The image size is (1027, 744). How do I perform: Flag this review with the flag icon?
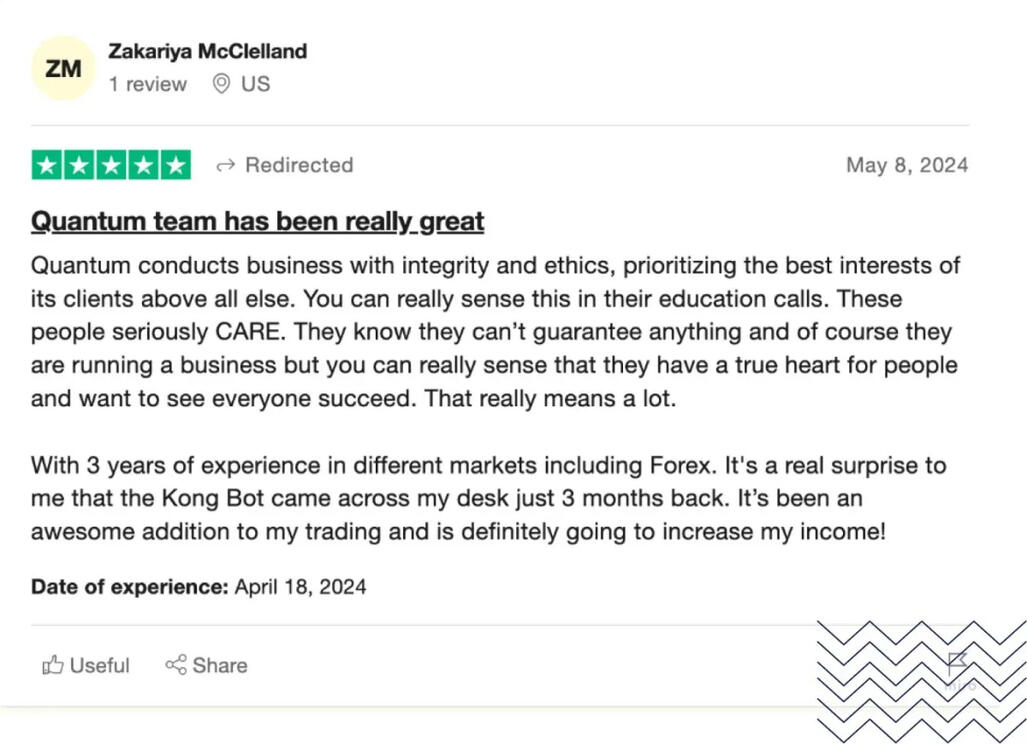point(957,662)
